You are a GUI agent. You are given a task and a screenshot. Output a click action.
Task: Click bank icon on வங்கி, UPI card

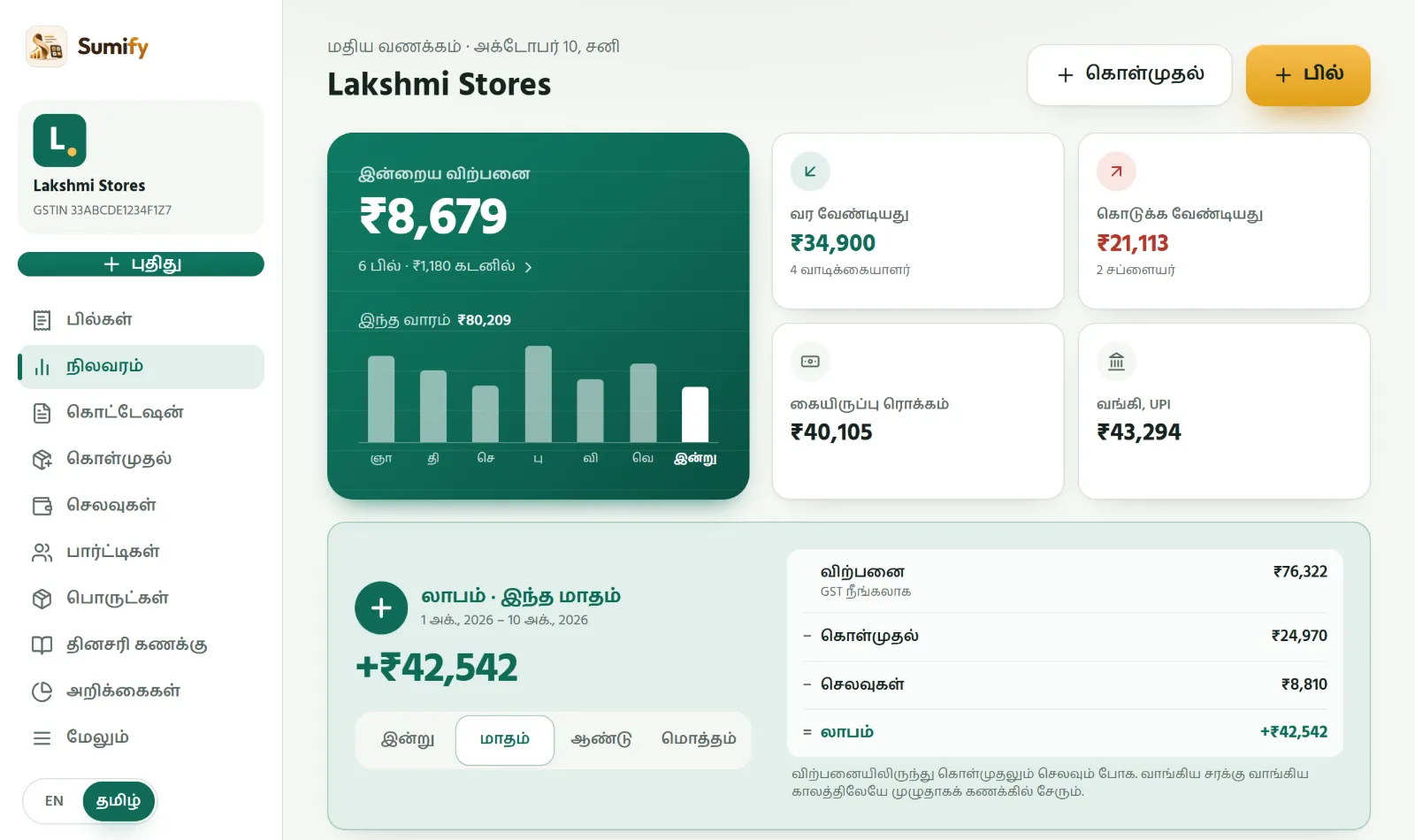[x=1116, y=361]
